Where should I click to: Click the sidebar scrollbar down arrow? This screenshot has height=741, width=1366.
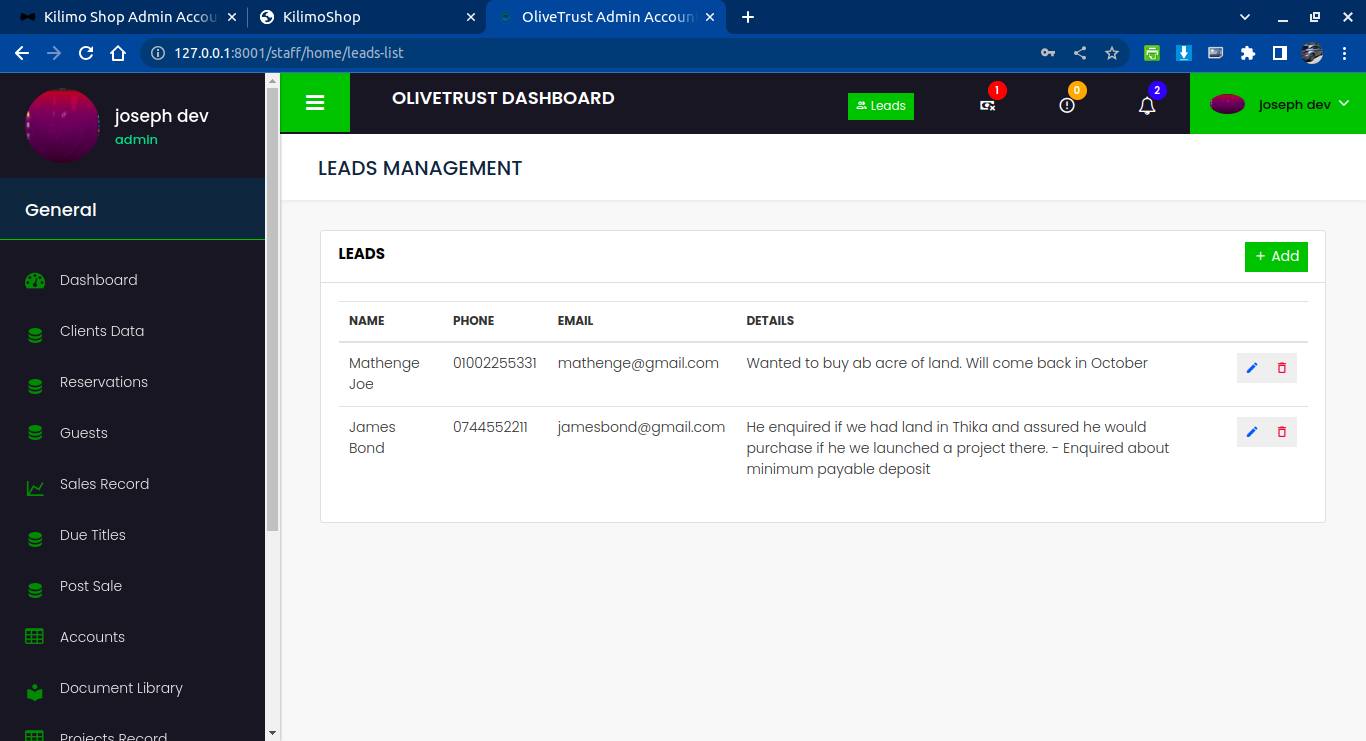point(273,732)
